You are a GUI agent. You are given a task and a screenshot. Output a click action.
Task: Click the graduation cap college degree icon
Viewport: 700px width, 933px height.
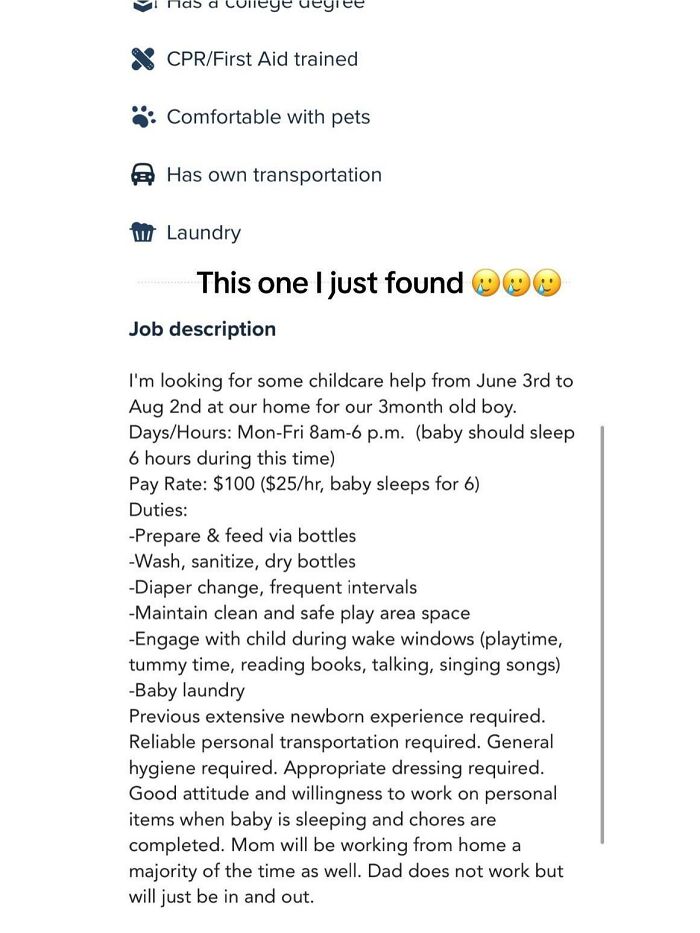click(x=143, y=5)
